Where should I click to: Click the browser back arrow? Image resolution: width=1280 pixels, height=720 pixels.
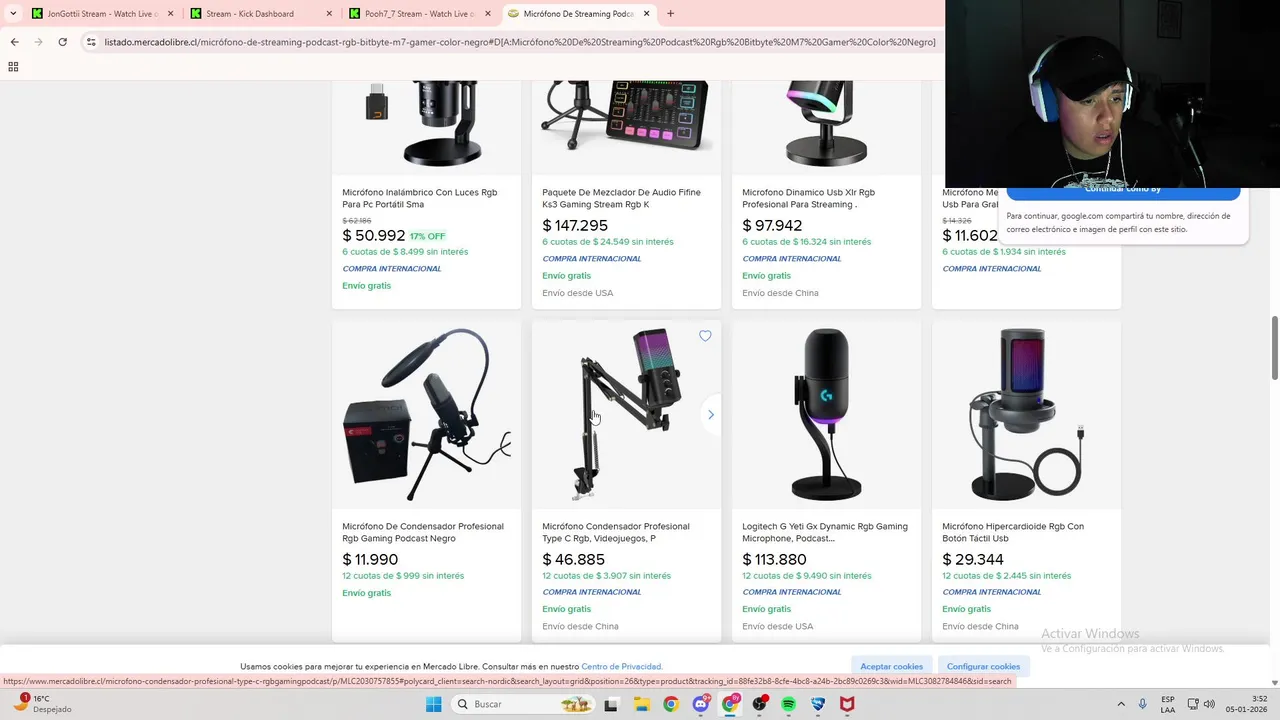[x=14, y=42]
